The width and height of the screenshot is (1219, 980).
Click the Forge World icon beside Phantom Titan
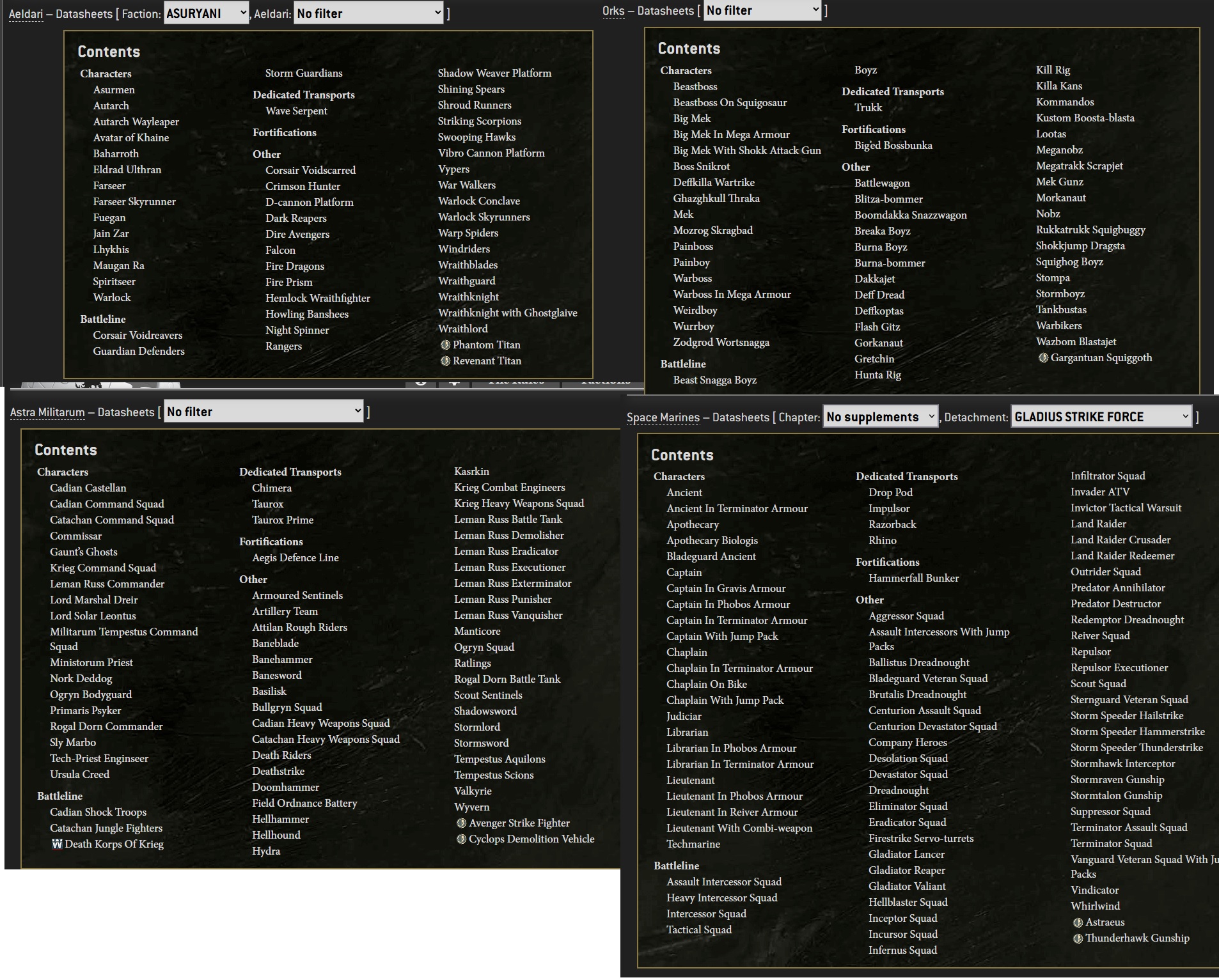(x=445, y=345)
